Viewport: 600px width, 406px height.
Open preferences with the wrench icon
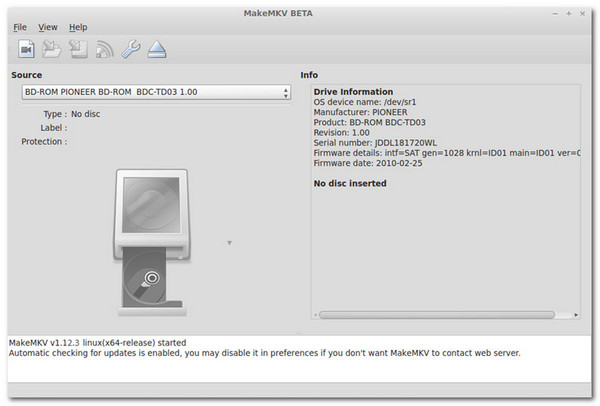[x=131, y=49]
